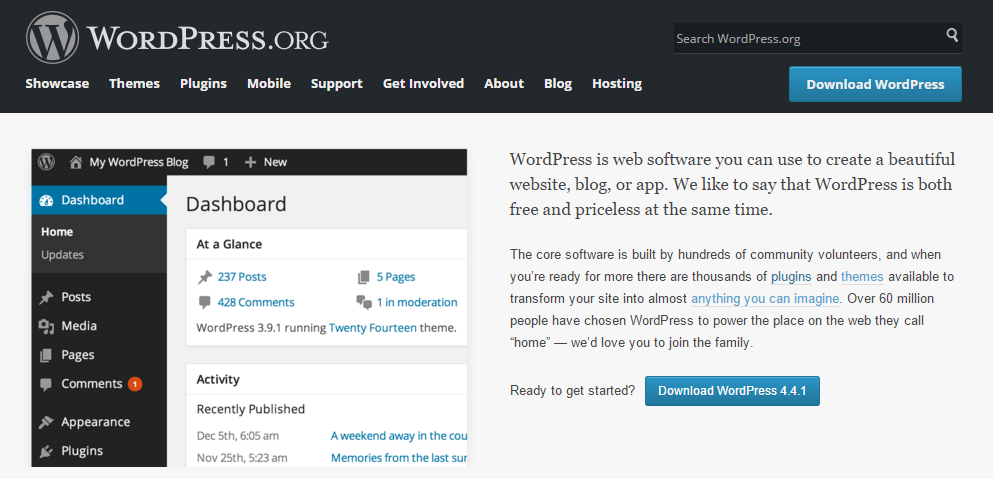The image size is (993, 479).
Task: Click the WordPress.org wordmark text
Action: pyautogui.click(x=207, y=38)
